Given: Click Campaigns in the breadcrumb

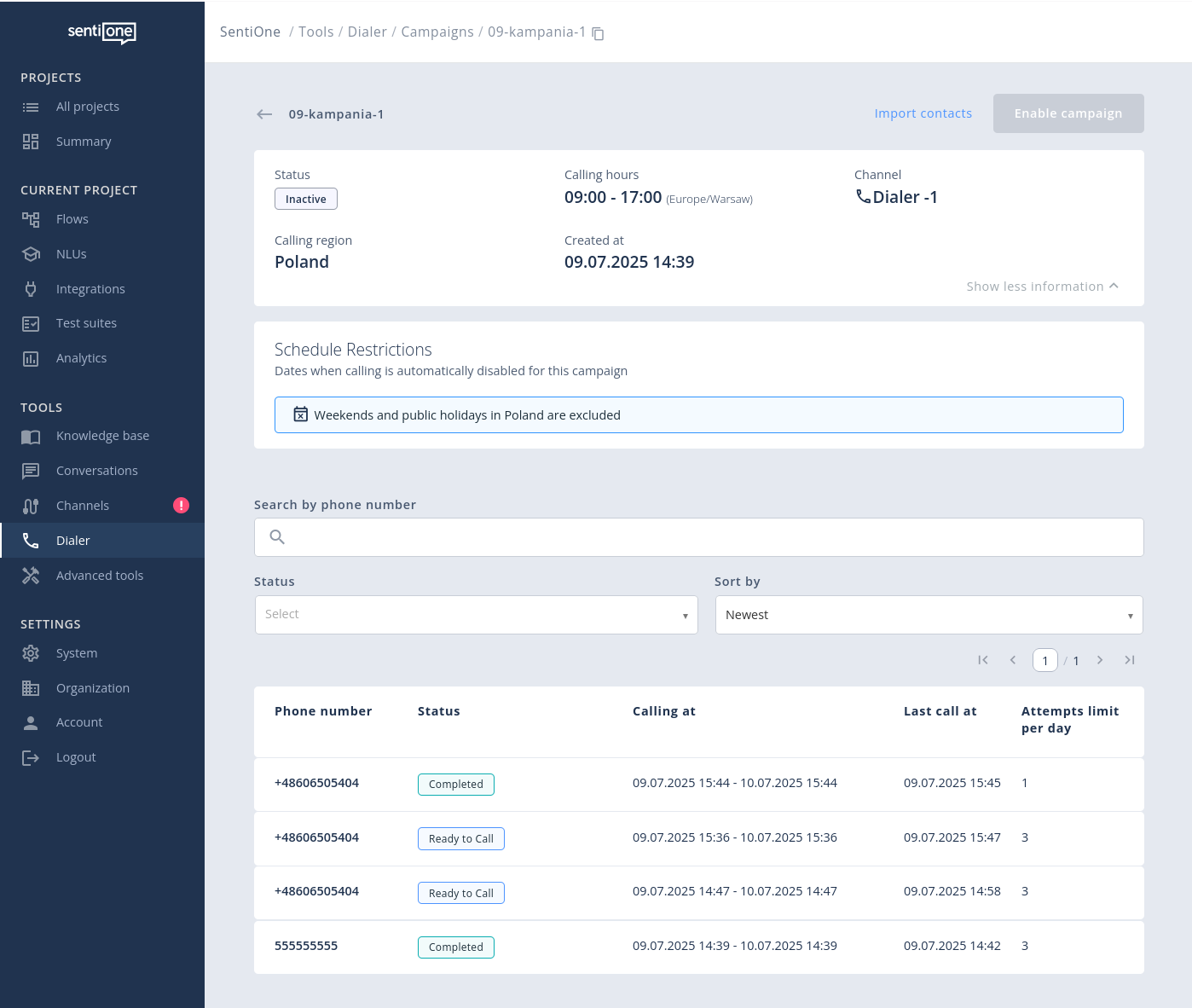Looking at the screenshot, I should click(437, 32).
